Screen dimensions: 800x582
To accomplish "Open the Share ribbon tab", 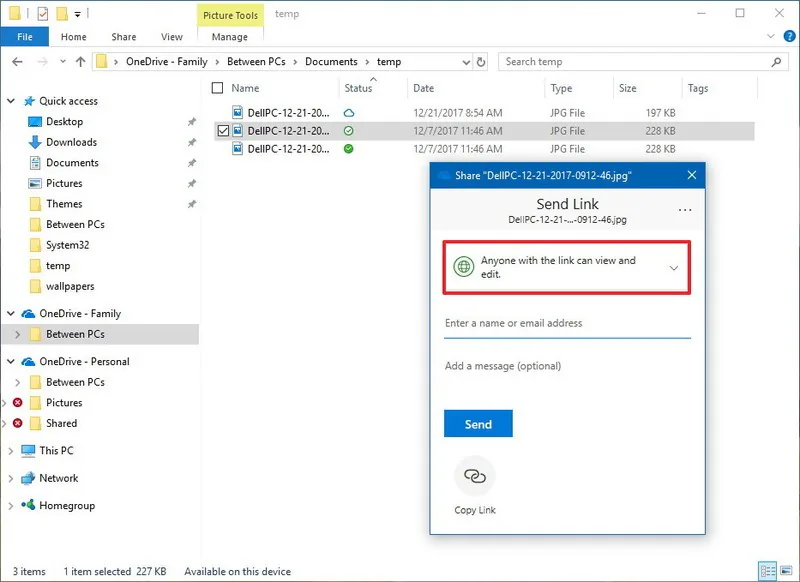I will [124, 37].
